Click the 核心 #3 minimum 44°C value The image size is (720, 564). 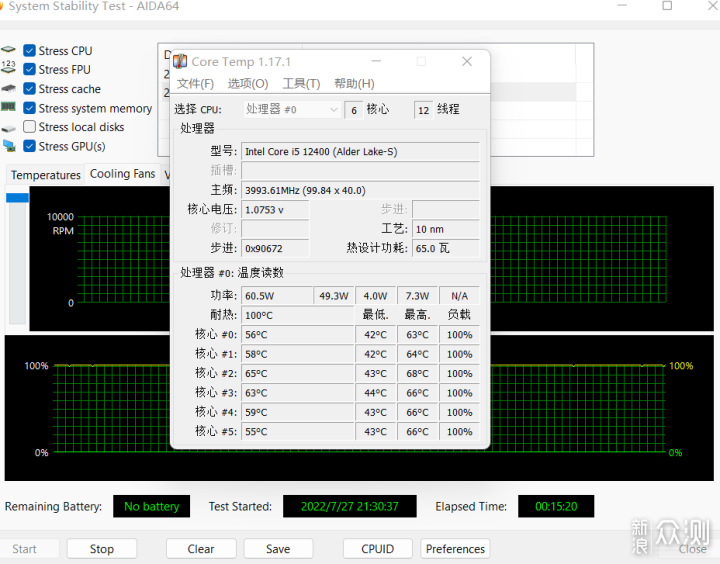(376, 393)
